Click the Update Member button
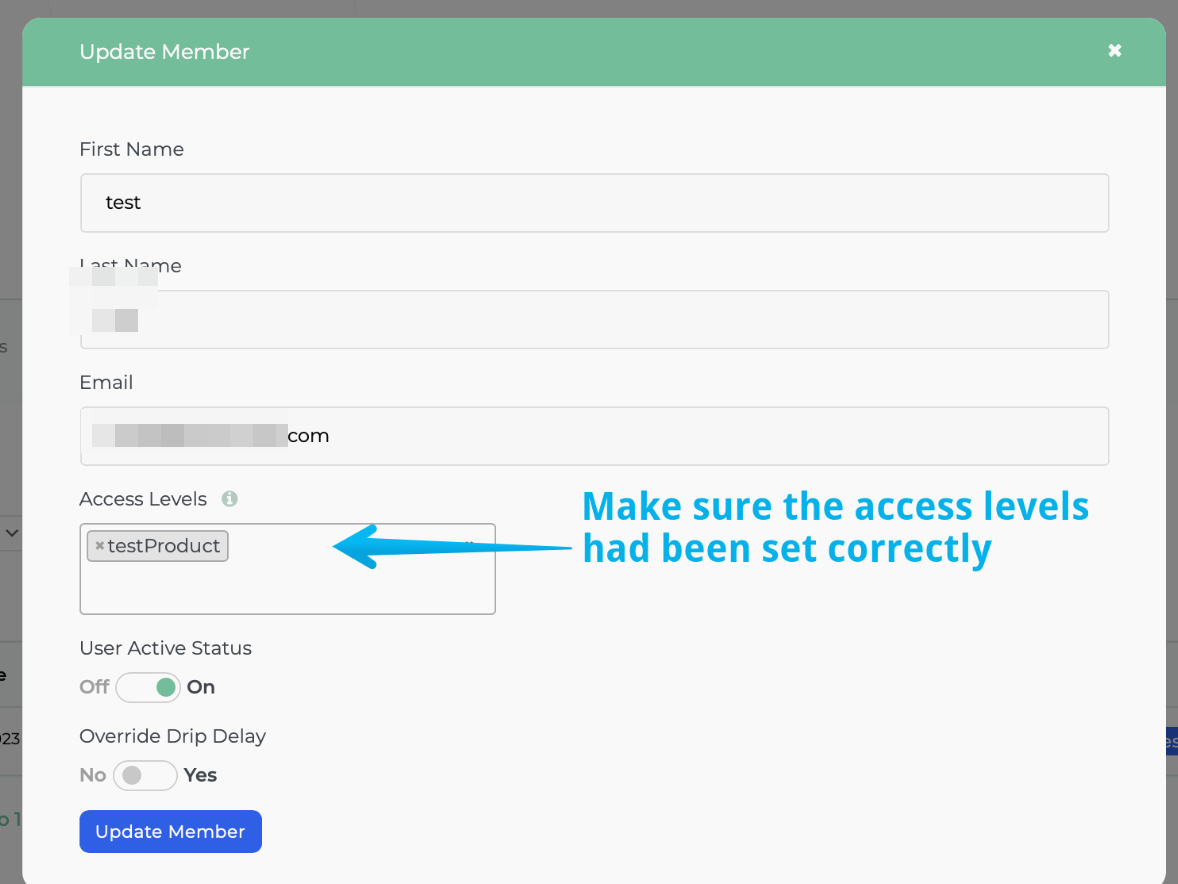 coord(170,831)
